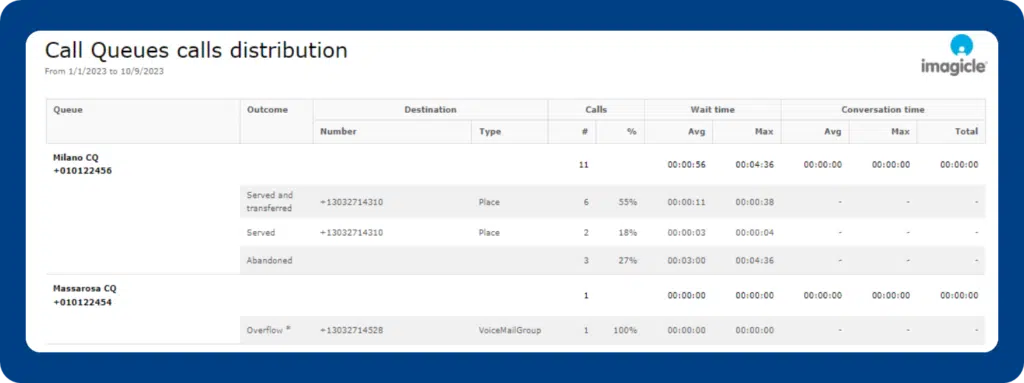Click 'Served and transferred' outcome
Screen dimensions: 1024x383
coord(270,201)
